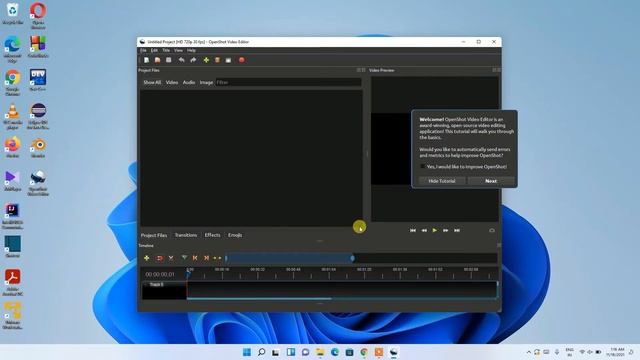The height and width of the screenshot is (360, 640).
Task: Enable the razor tool in timeline toolbar
Action: pyautogui.click(x=171, y=258)
